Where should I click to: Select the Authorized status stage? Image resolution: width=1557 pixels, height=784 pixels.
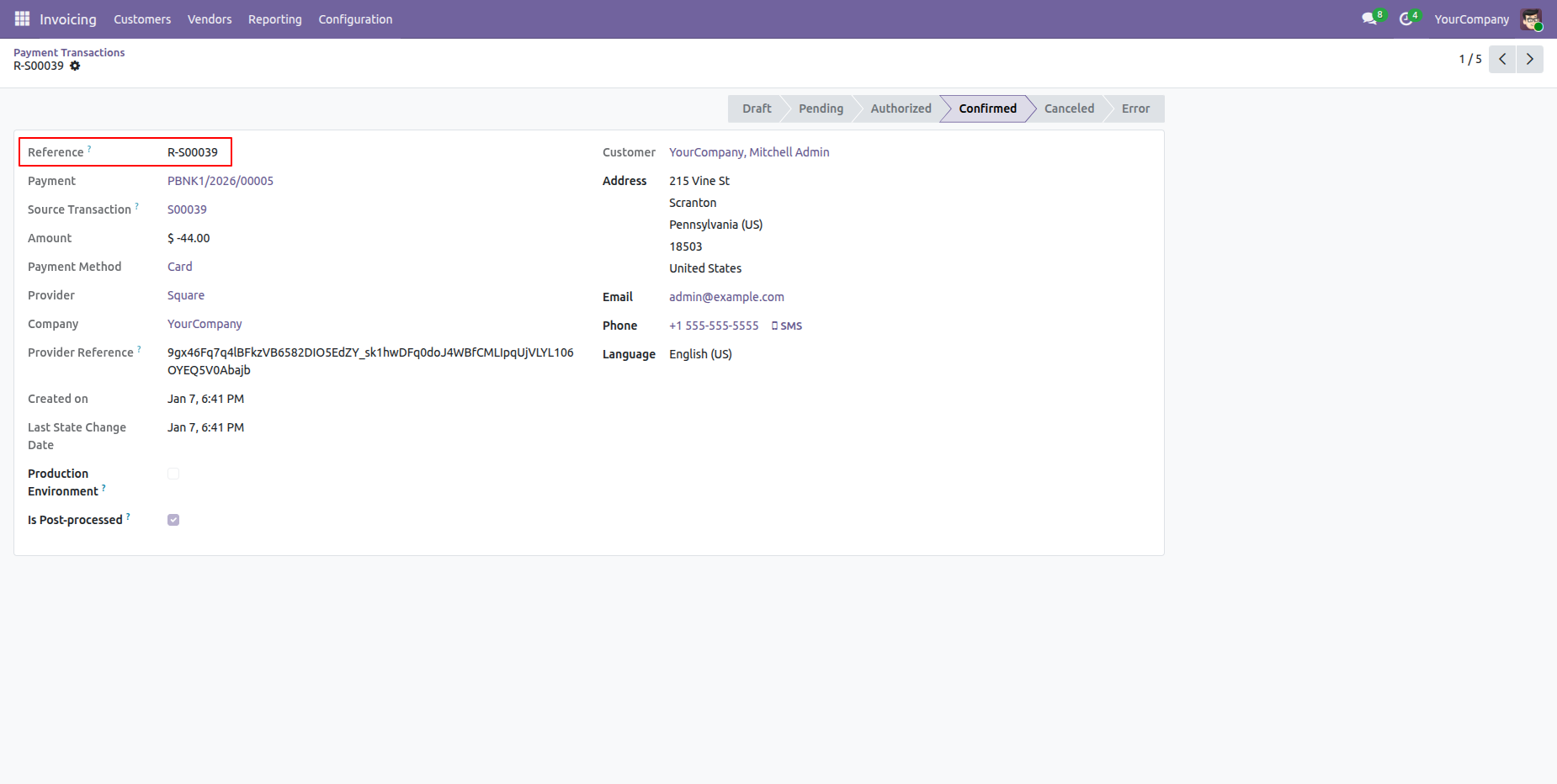pyautogui.click(x=901, y=109)
